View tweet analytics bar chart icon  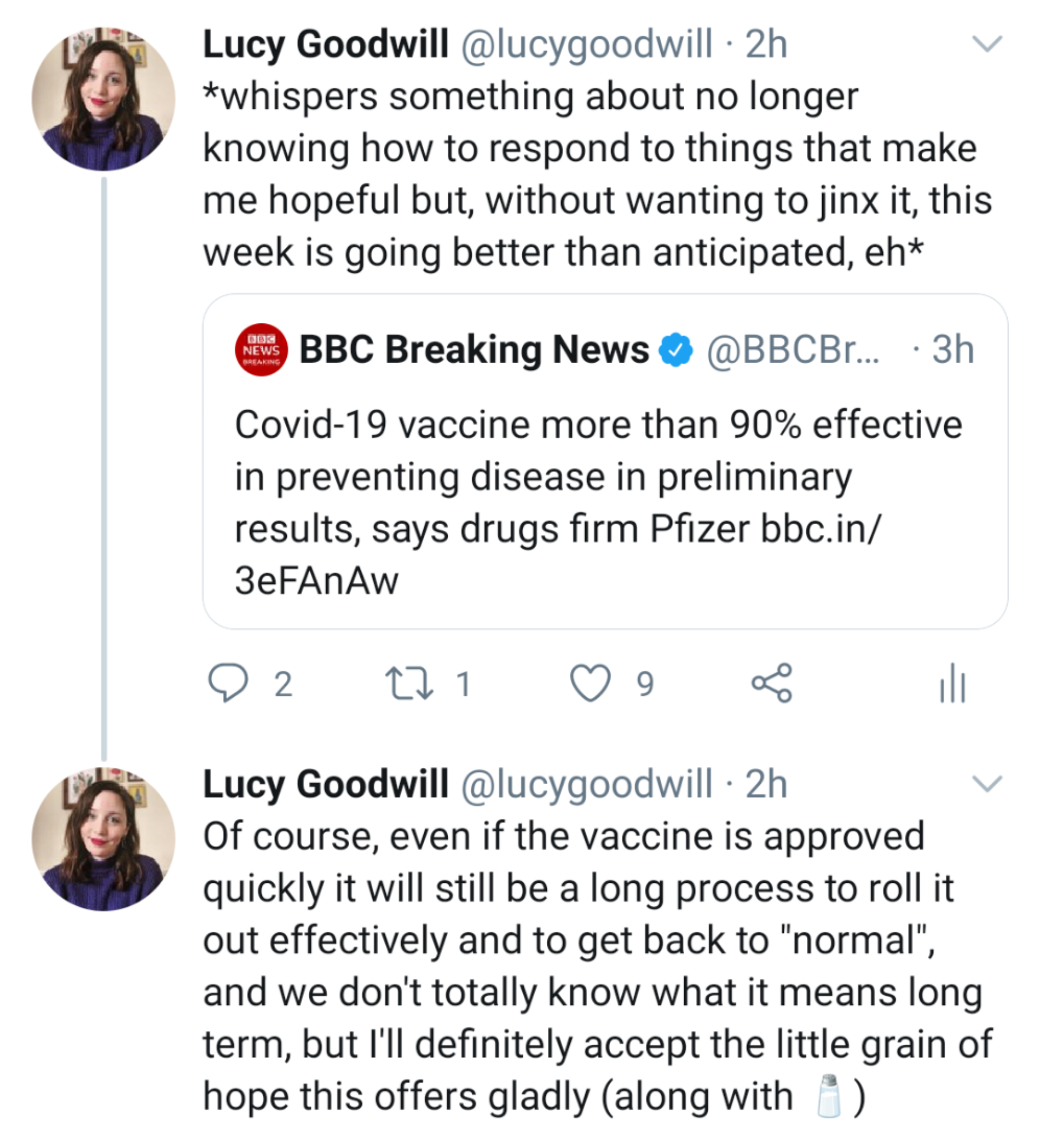(953, 684)
